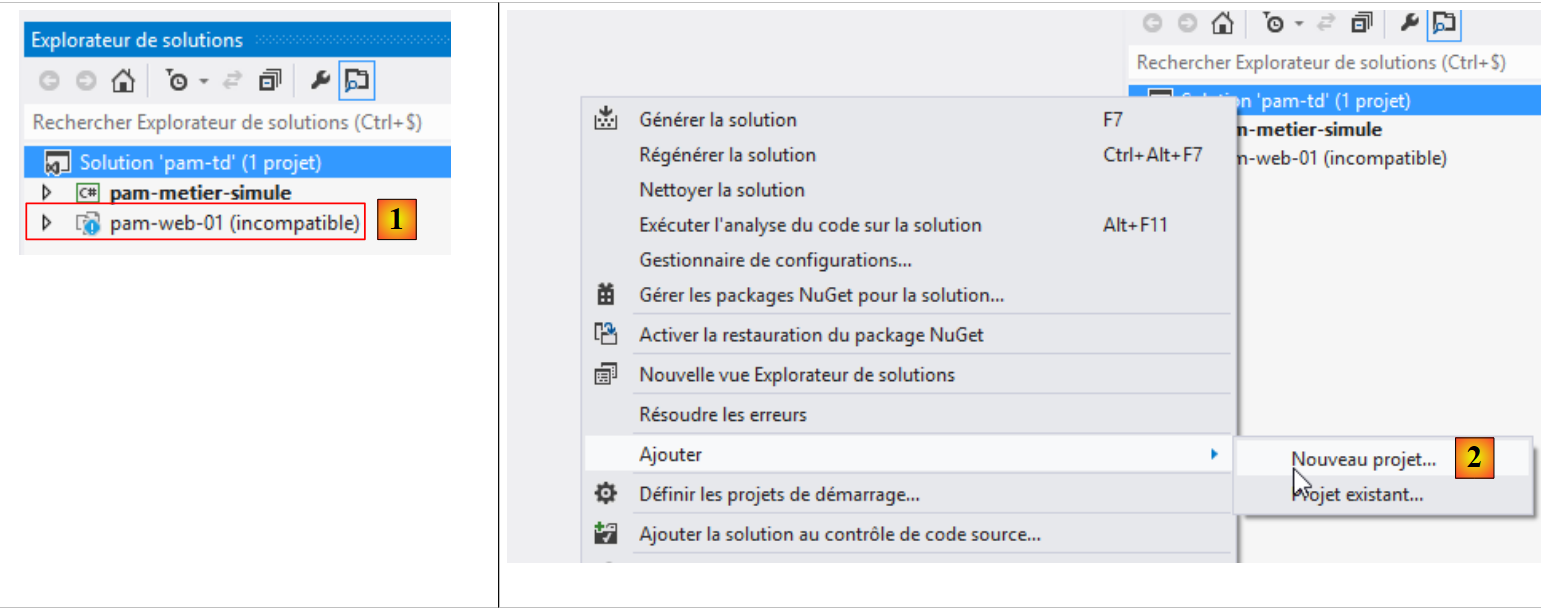1541x608 pixels.
Task: Click the NuGet package manager icon in context menu
Action: pyautogui.click(x=606, y=295)
